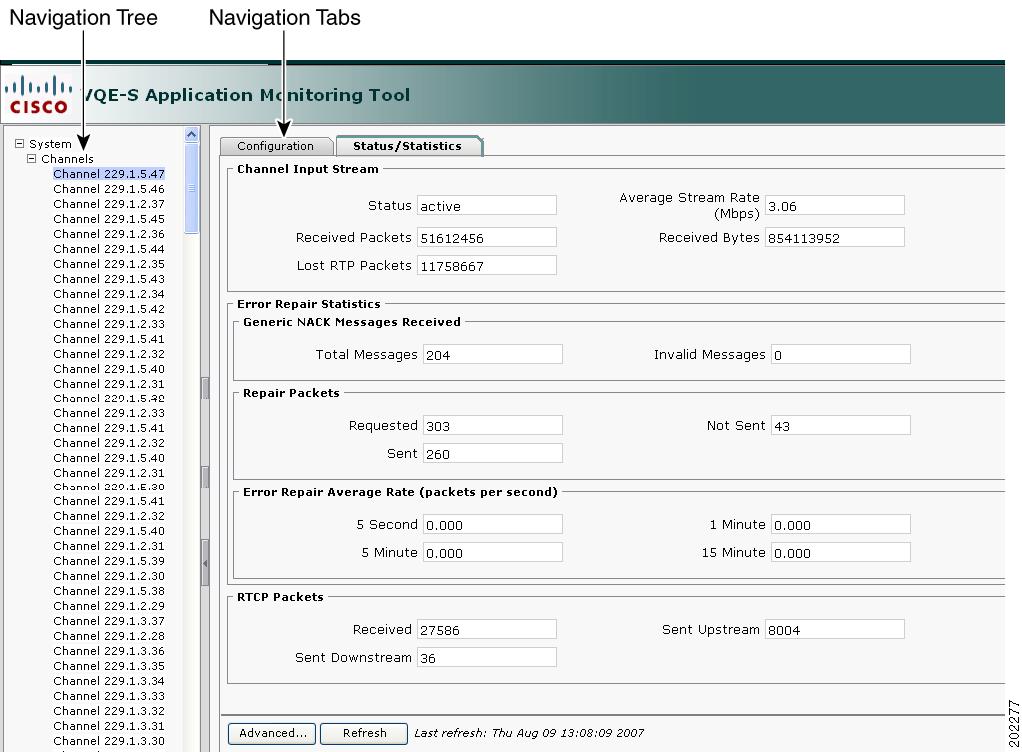Pick Channel 229.1.3.36
Screen dimensions: 1022x752
[109, 651]
